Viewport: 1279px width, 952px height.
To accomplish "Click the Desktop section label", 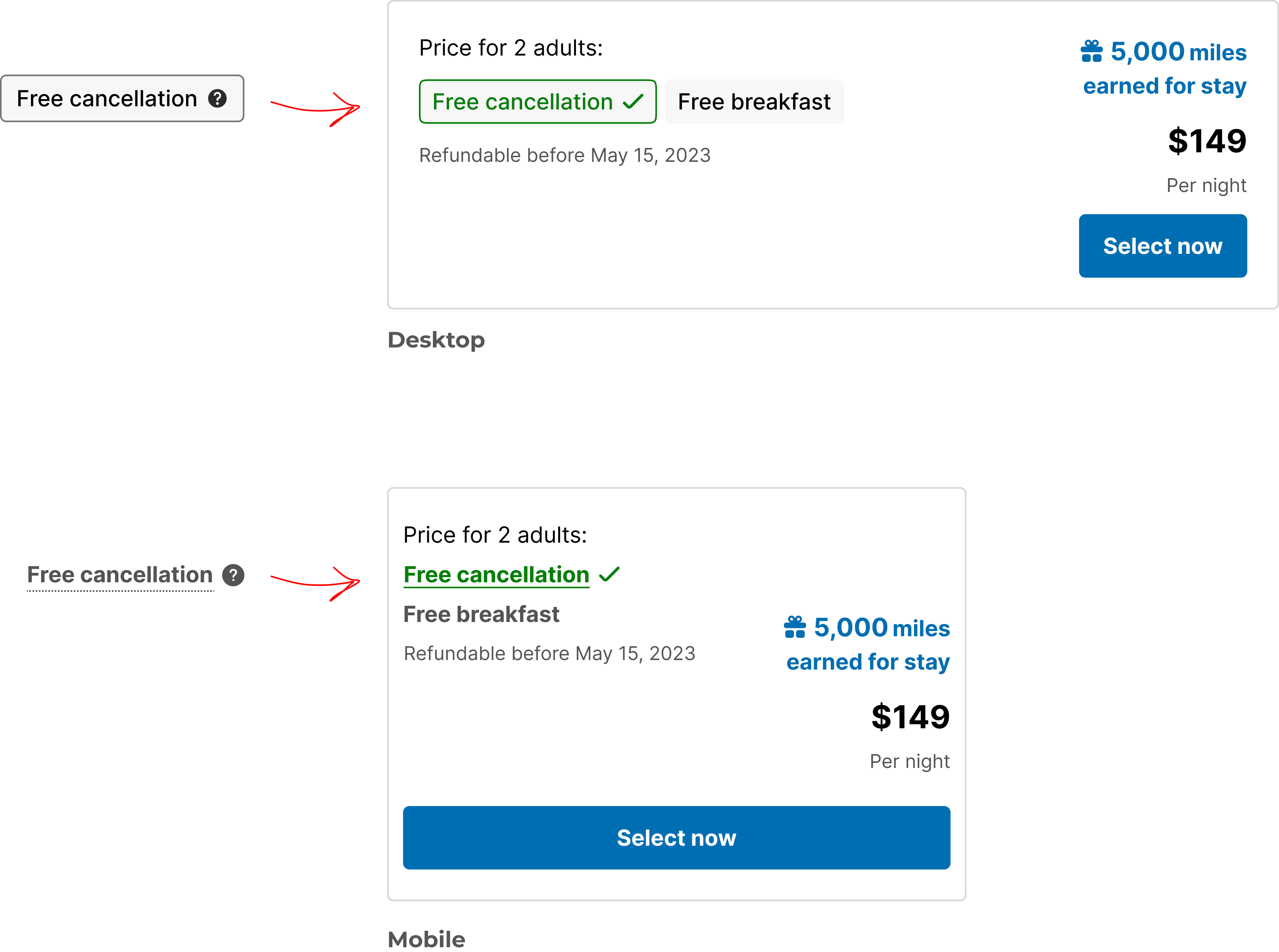I will click(436, 340).
